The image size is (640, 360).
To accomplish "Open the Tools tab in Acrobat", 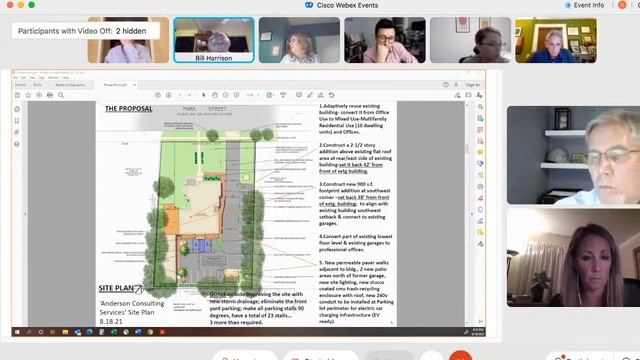I will pos(38,85).
